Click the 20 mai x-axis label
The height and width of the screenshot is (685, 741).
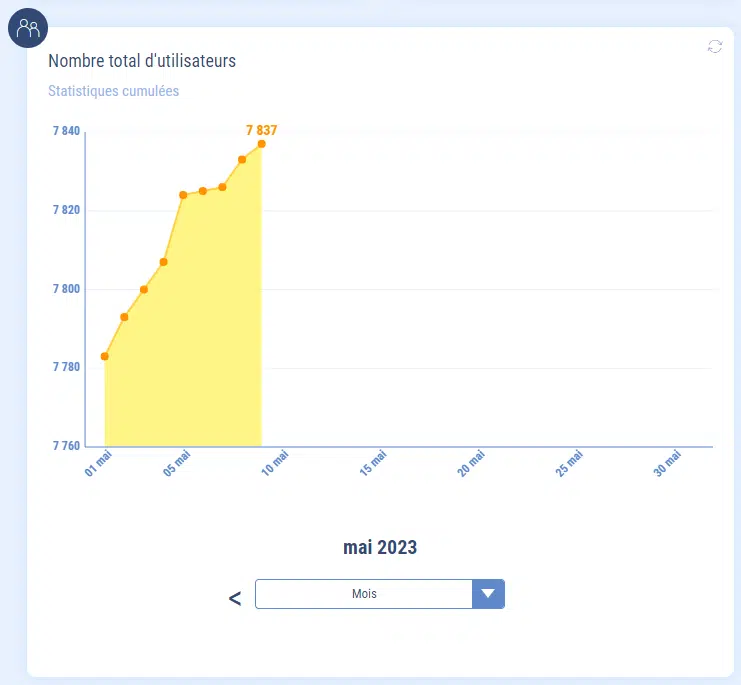click(x=469, y=463)
